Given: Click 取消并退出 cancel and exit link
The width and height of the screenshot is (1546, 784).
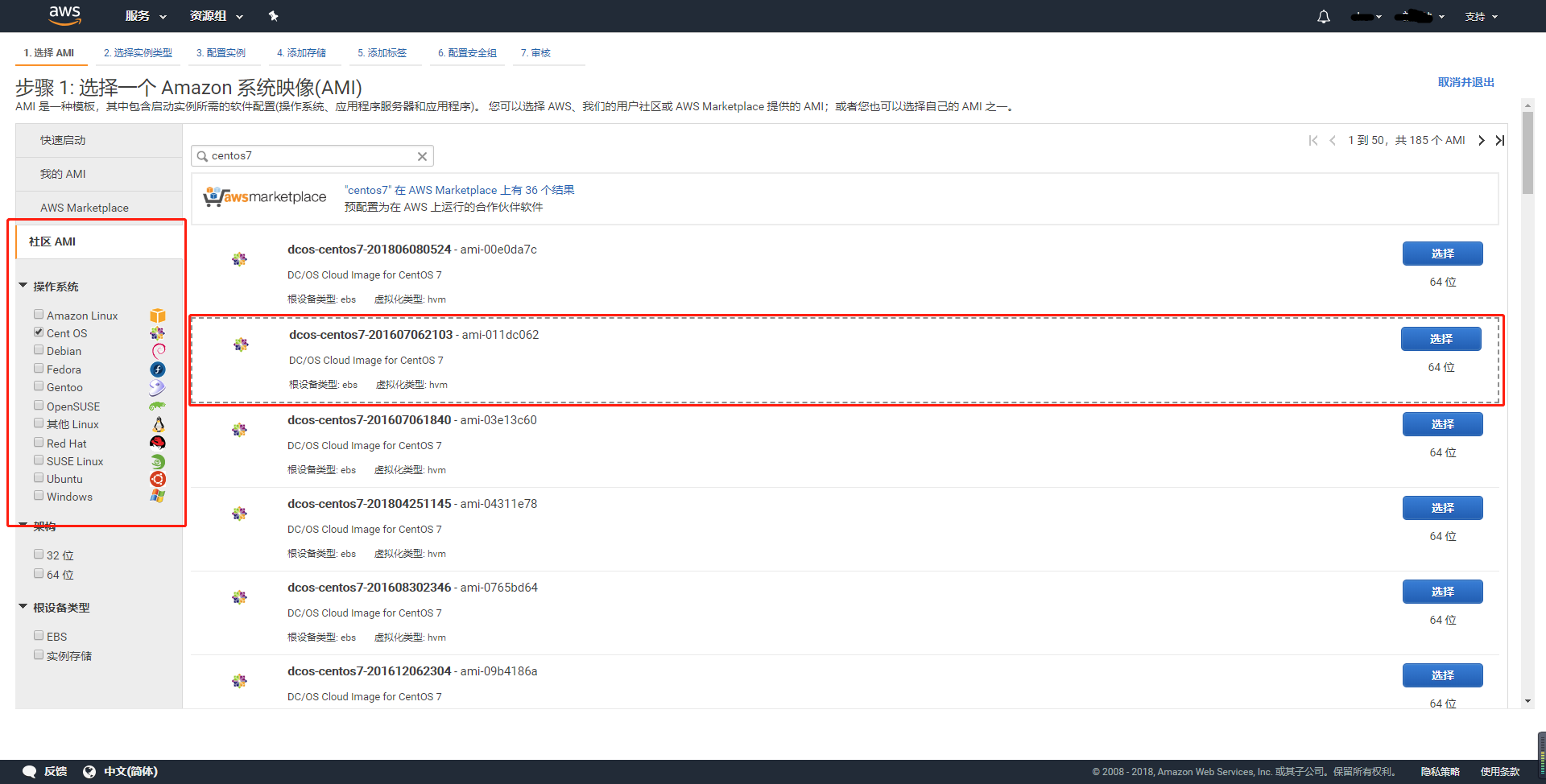Looking at the screenshot, I should click(1466, 82).
